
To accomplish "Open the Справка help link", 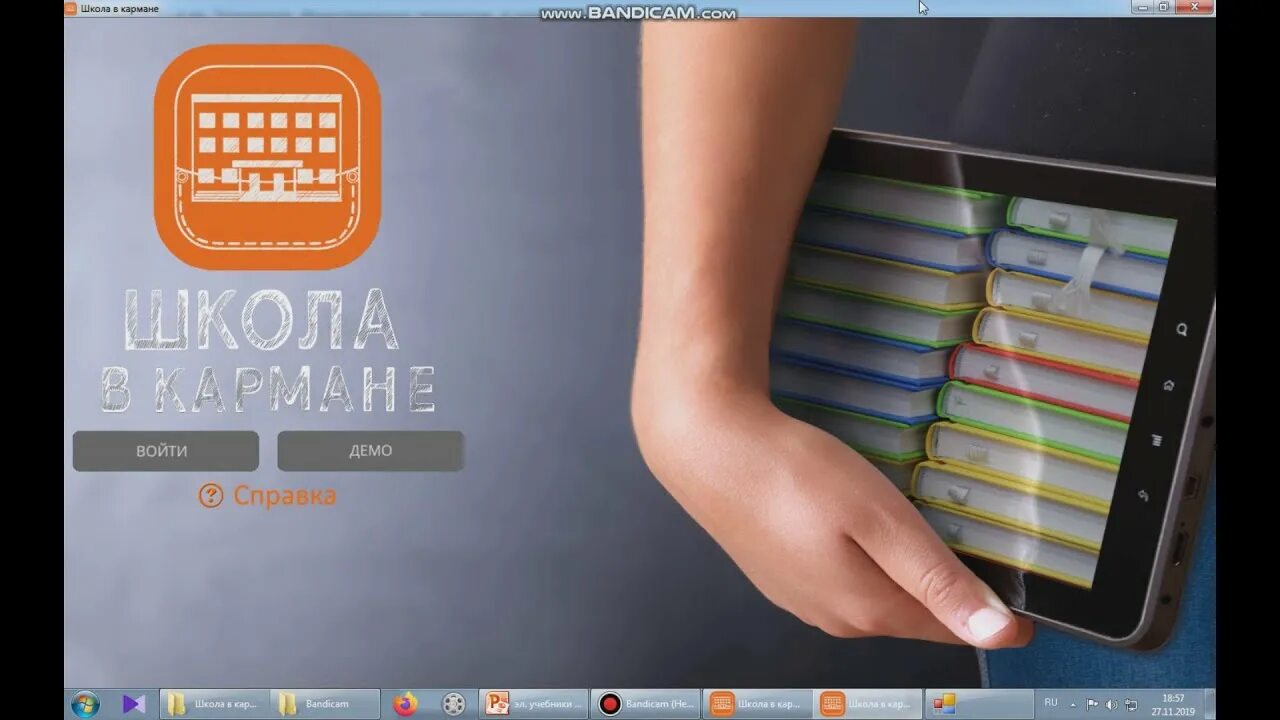I will point(285,495).
